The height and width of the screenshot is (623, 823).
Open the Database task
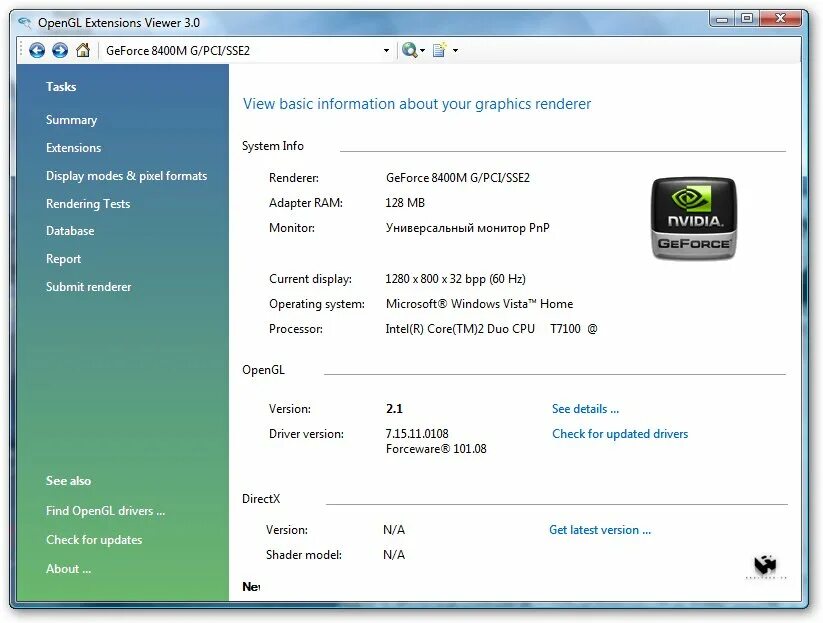pos(70,231)
